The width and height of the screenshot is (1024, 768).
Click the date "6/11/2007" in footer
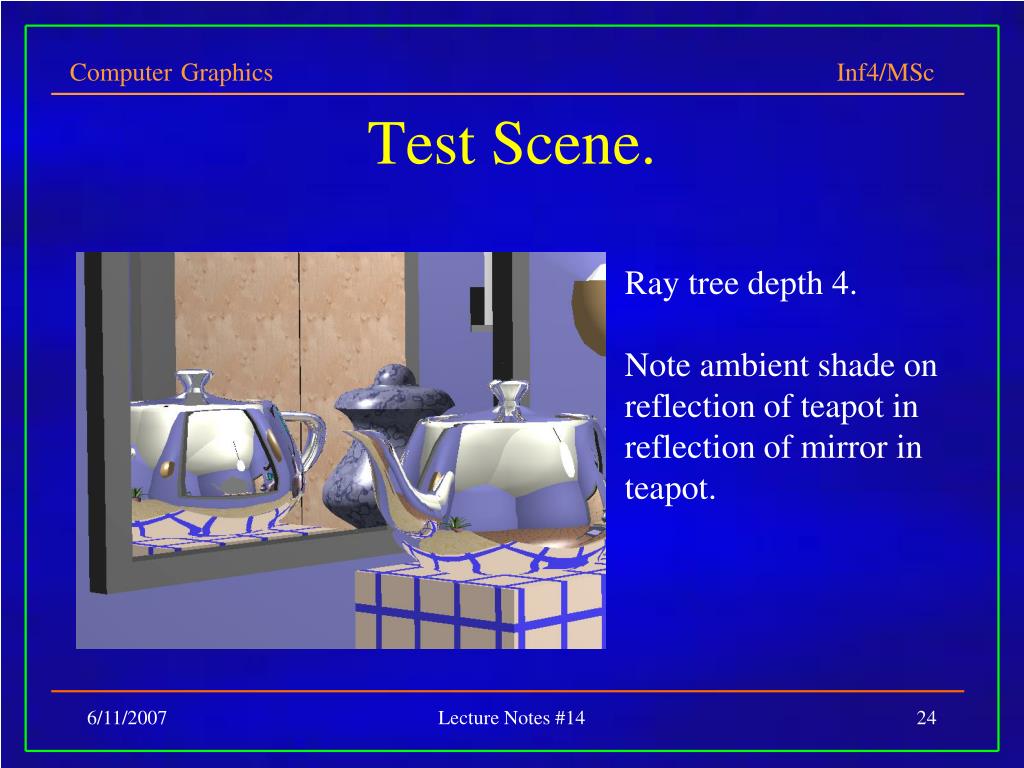tap(127, 718)
